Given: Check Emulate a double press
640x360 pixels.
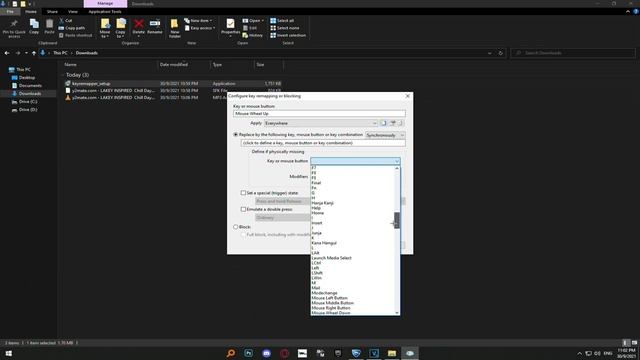Looking at the screenshot, I should [x=243, y=209].
